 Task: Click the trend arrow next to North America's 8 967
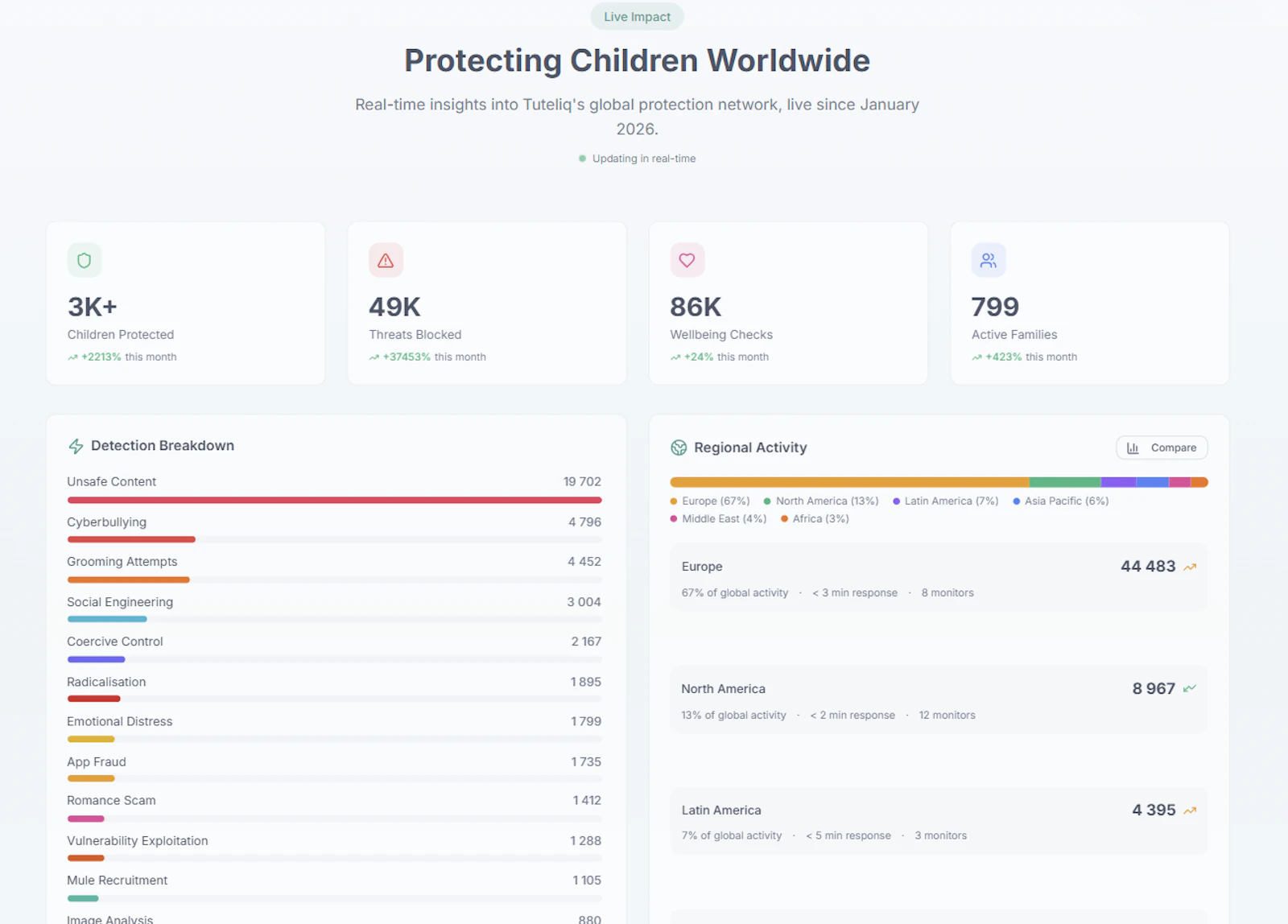[1190, 688]
